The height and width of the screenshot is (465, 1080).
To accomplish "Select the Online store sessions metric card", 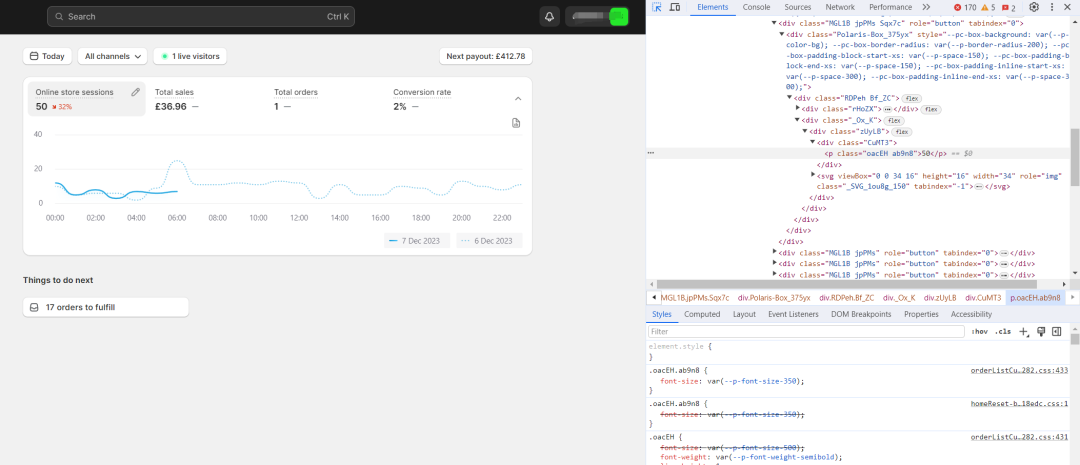I will tap(87, 99).
